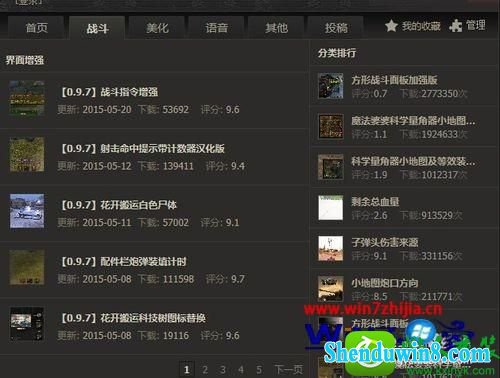Click 下载:913529次 text in ranking

tap(431, 215)
